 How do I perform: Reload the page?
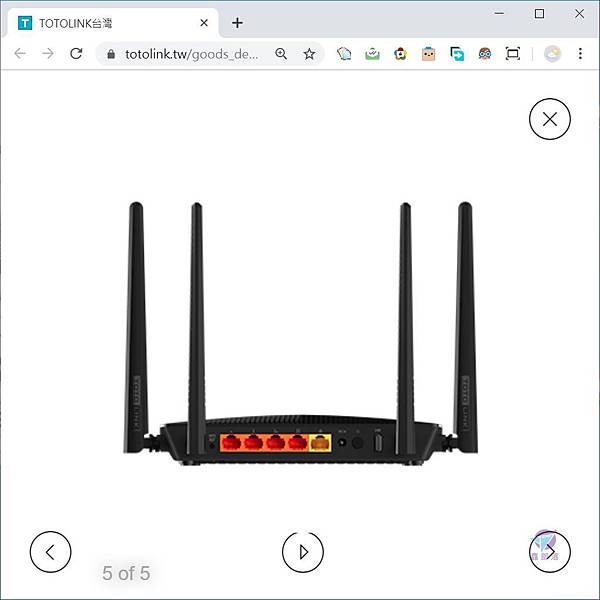[76, 54]
